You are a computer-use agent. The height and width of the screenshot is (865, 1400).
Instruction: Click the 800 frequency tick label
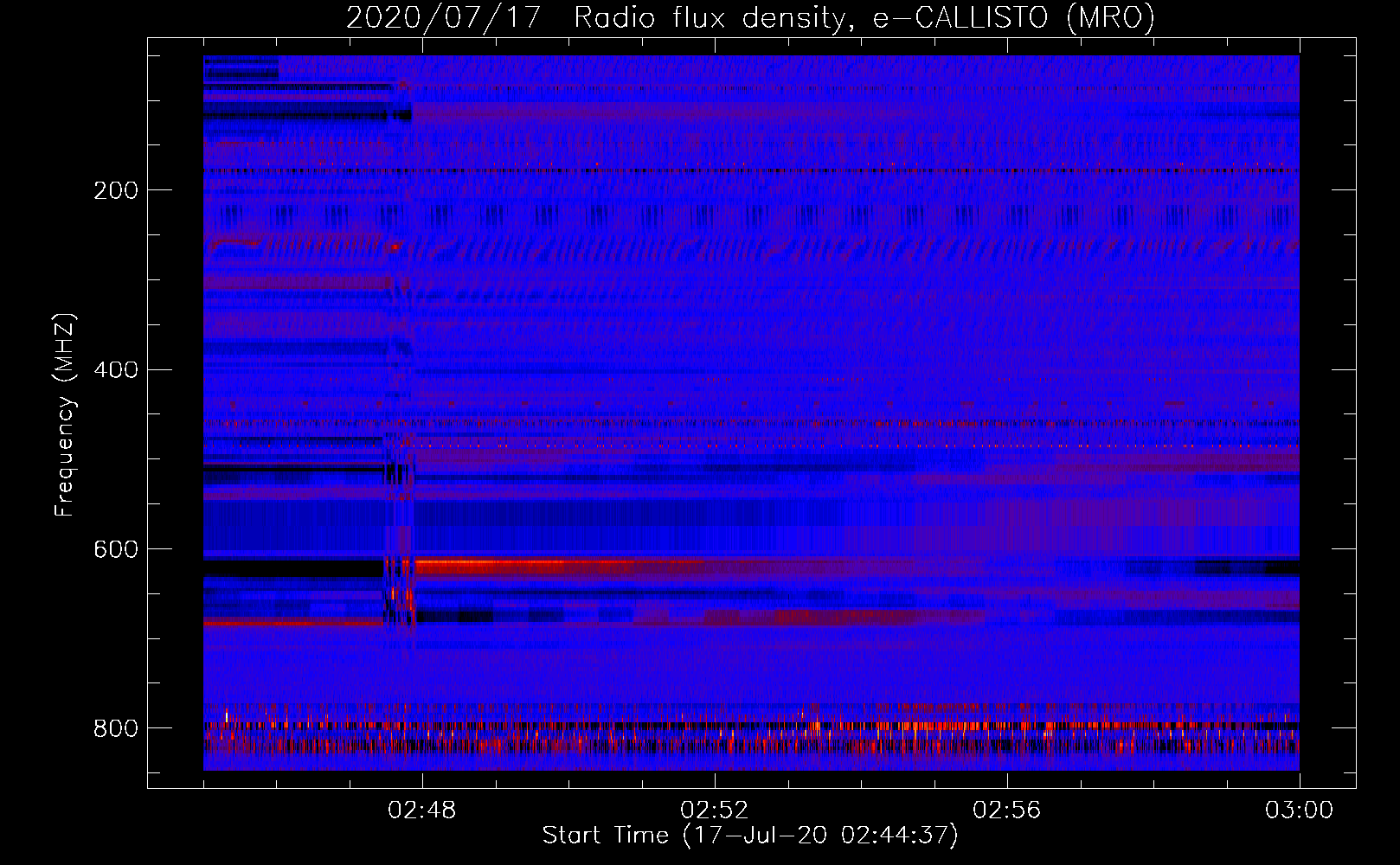coord(116,728)
